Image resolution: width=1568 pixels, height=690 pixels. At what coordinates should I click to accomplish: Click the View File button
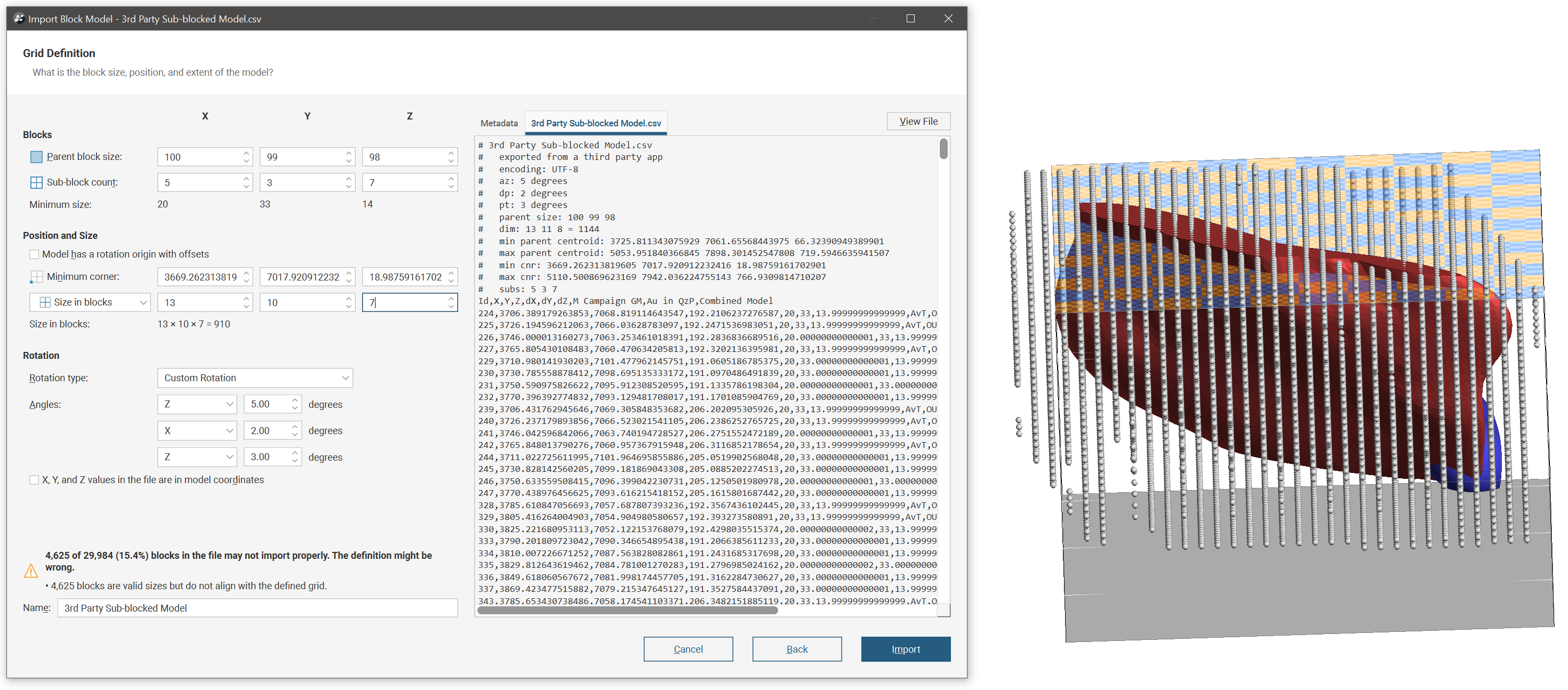tap(917, 122)
